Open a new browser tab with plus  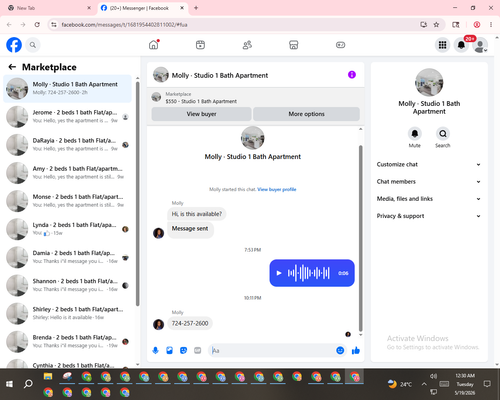(x=196, y=8)
